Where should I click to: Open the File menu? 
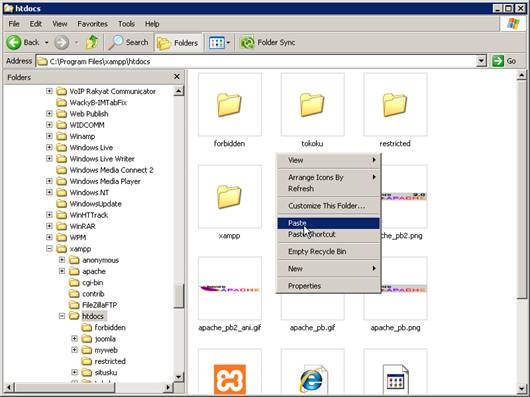coord(14,24)
